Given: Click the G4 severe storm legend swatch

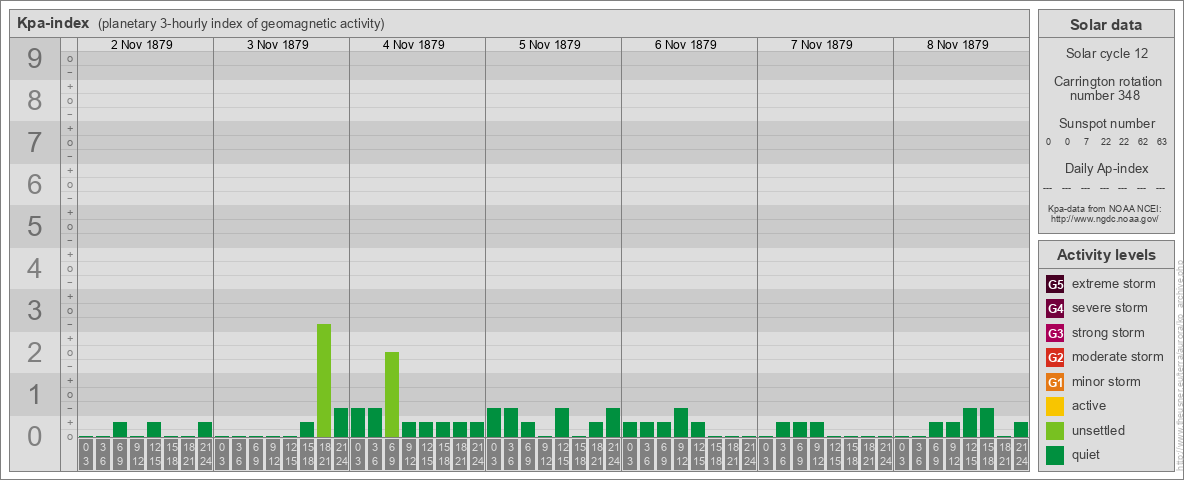Looking at the screenshot, I should (x=1055, y=309).
